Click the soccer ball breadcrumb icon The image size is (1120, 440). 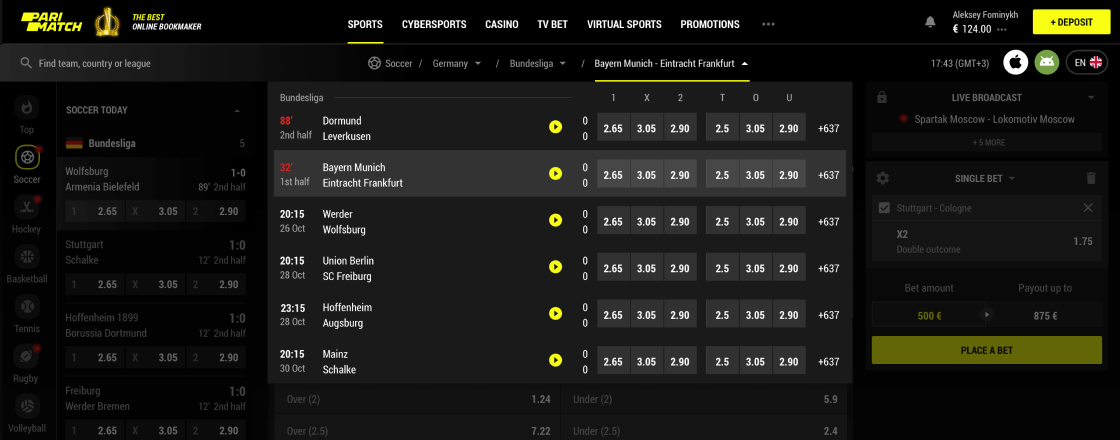point(374,63)
